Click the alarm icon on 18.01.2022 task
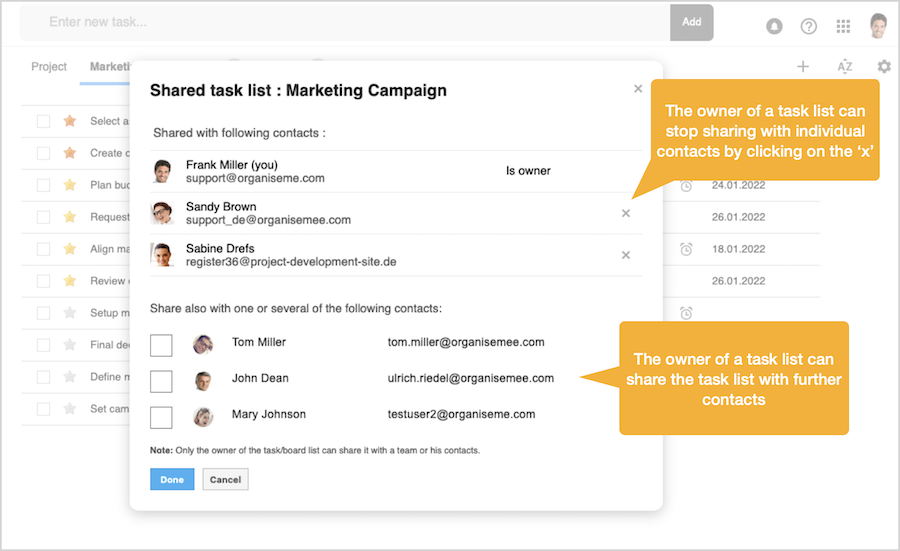Viewport: 900px width, 551px height. pos(686,249)
